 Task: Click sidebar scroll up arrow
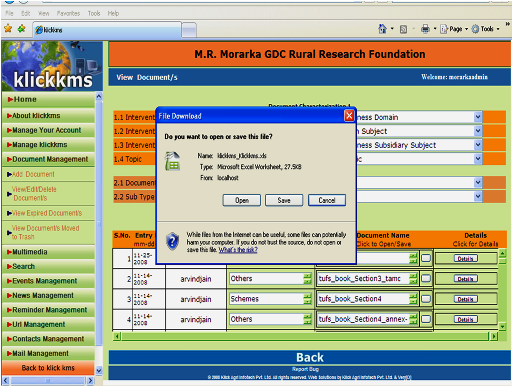point(99,97)
